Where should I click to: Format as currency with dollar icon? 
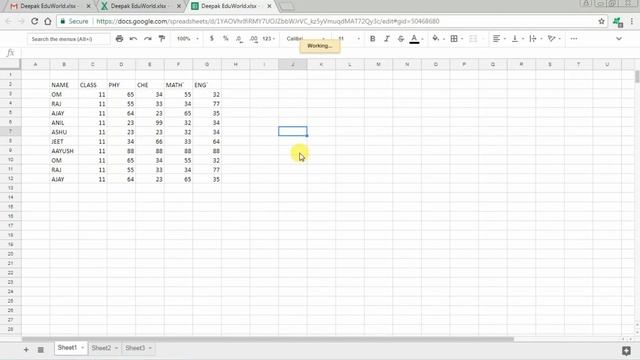(x=211, y=38)
